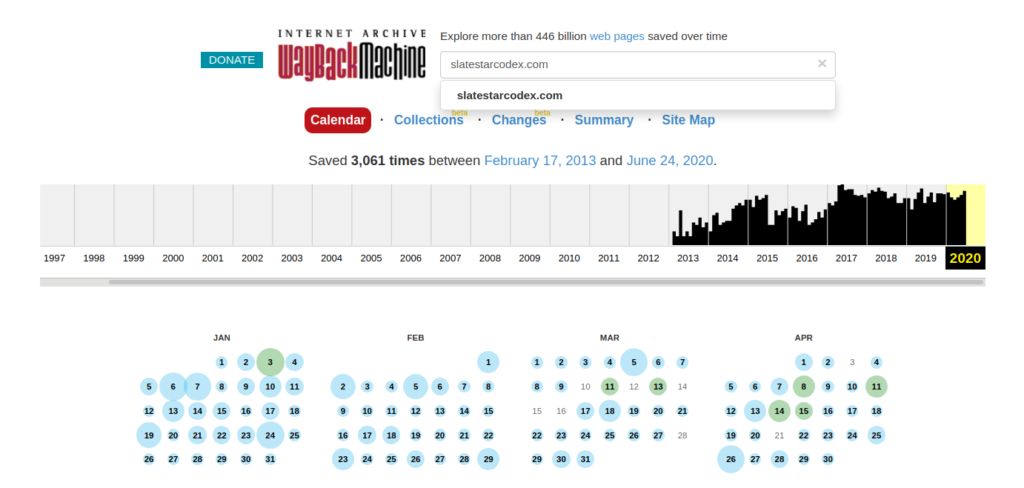Open March 30 snapshot
This screenshot has width=1024, height=488.
click(x=561, y=459)
